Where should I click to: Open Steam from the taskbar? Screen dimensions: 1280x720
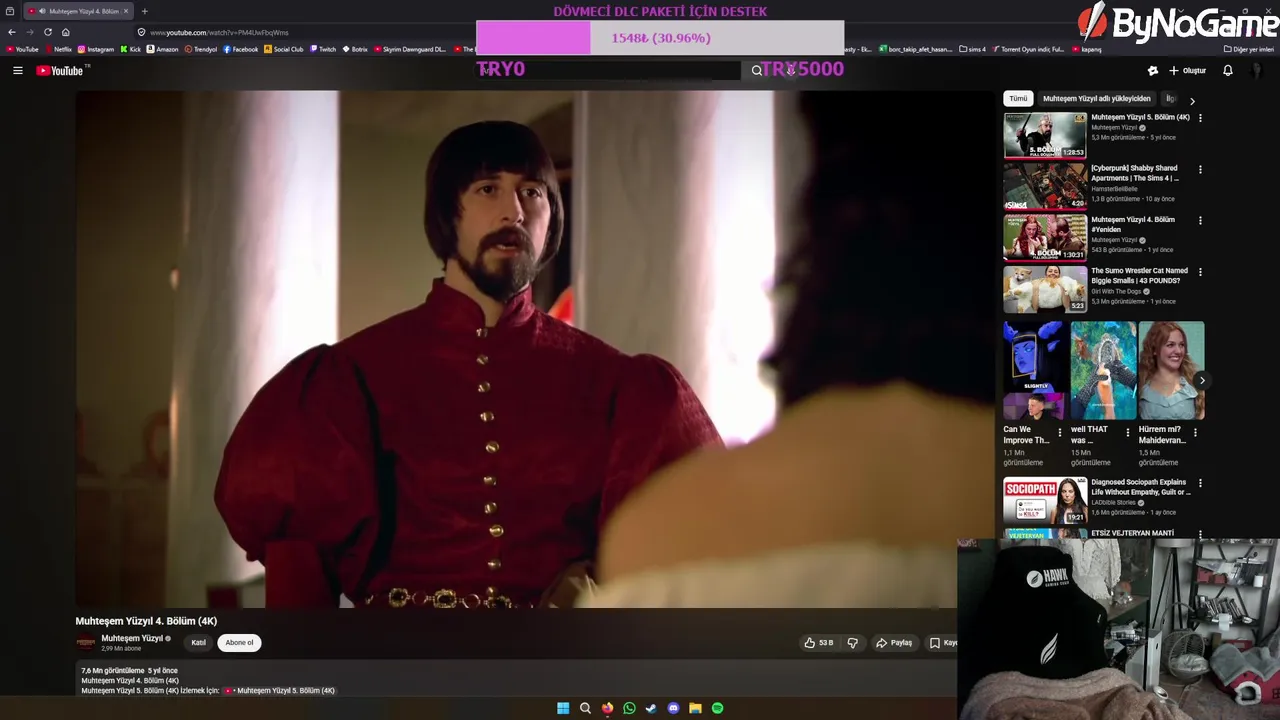[x=651, y=708]
